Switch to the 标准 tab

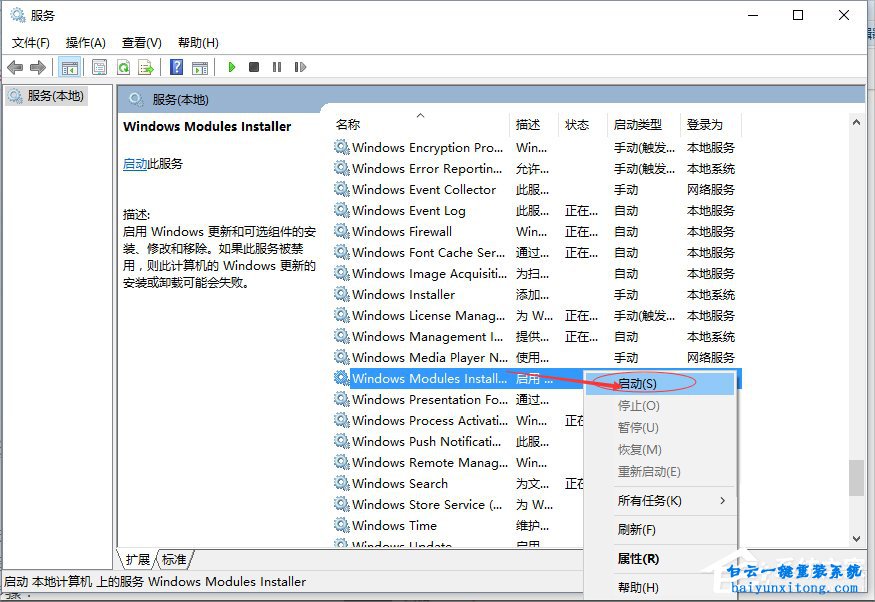coord(175,560)
